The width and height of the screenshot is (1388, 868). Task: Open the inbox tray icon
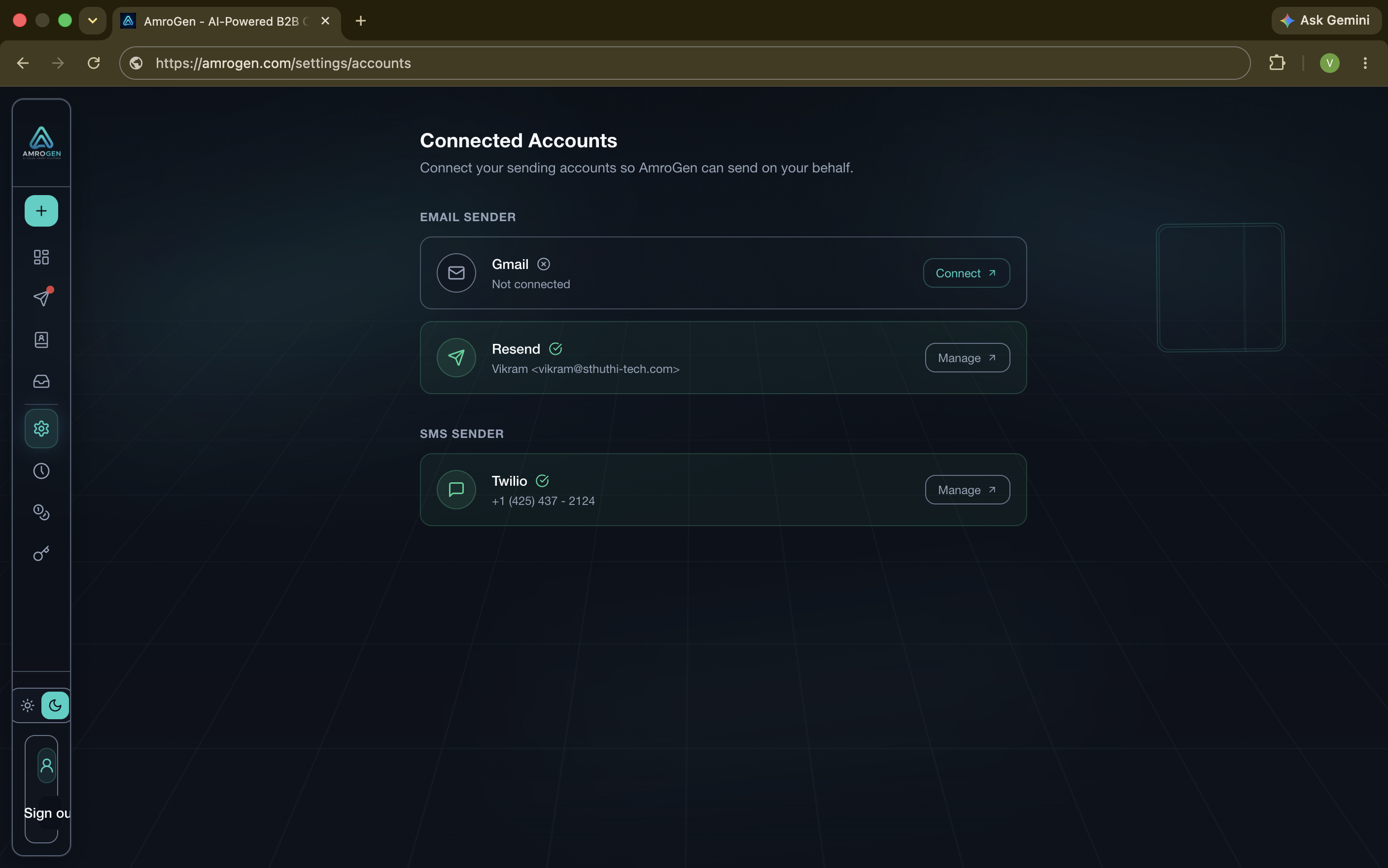click(41, 381)
